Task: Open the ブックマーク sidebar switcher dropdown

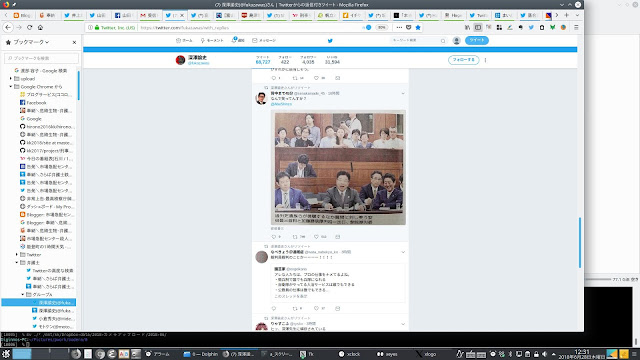Action: pyautogui.click(x=28, y=42)
